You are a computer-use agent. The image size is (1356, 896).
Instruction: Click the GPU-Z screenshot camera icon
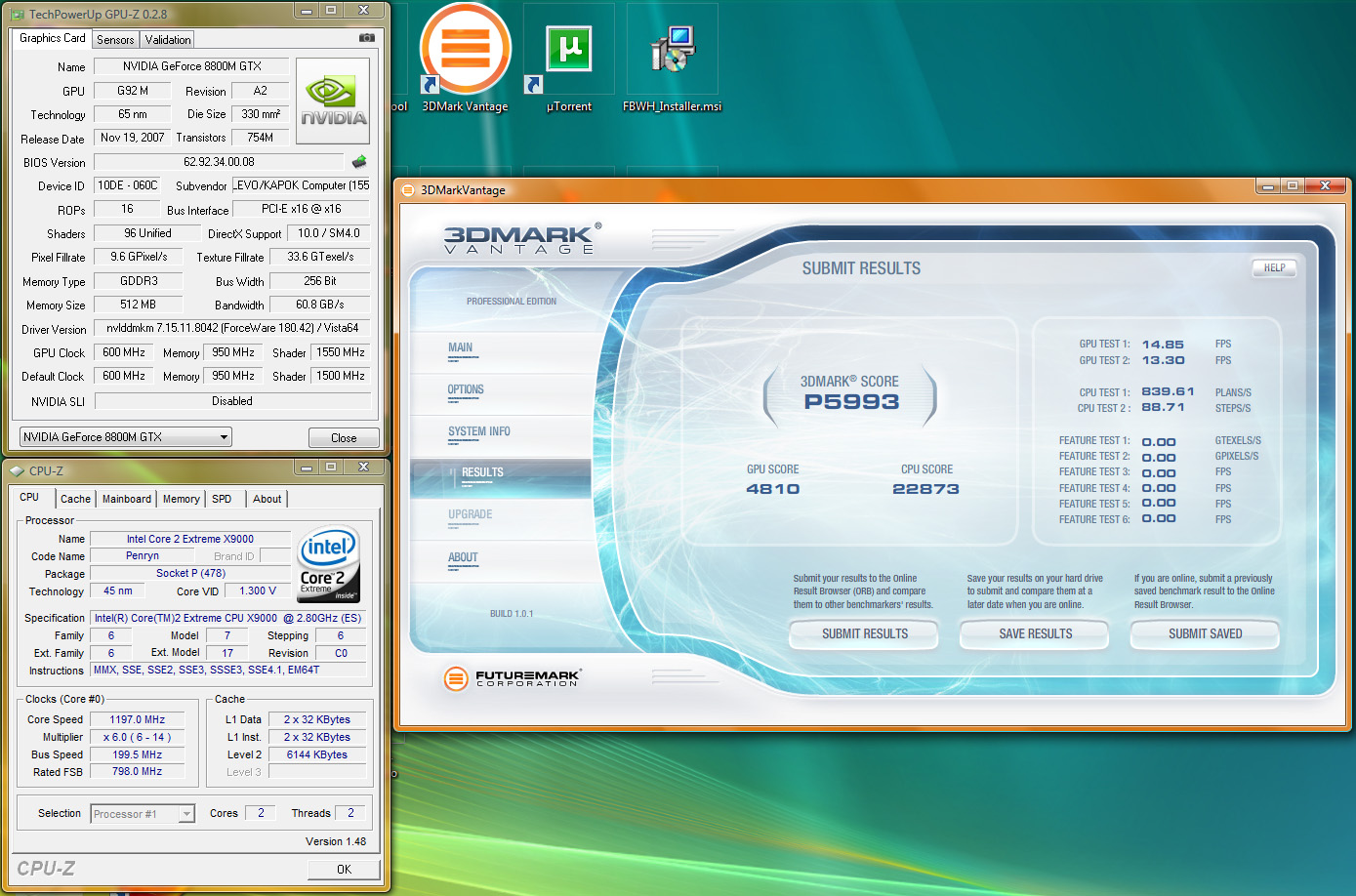[x=367, y=38]
